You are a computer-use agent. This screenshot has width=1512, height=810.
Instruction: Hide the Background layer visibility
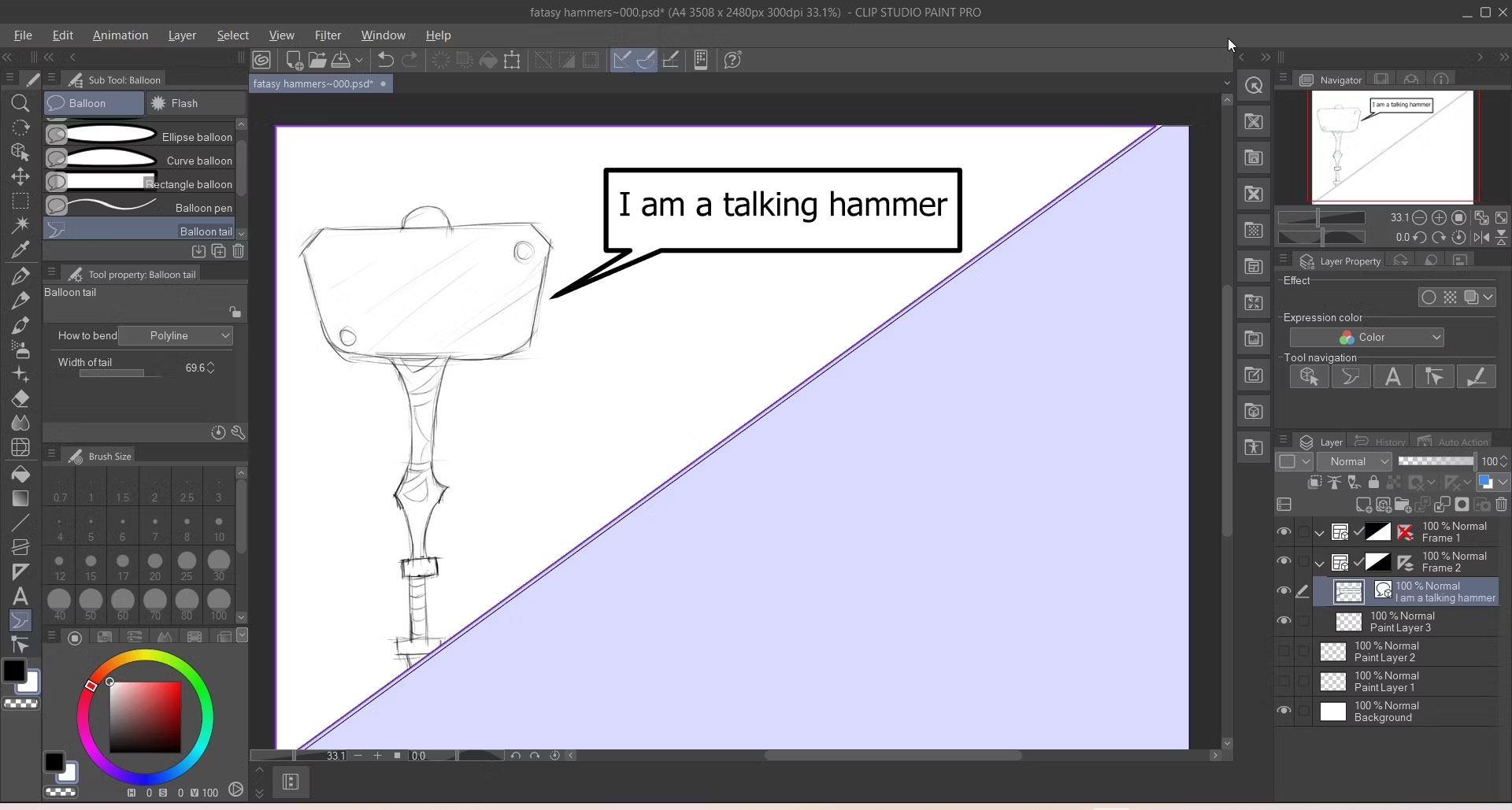(1284, 712)
